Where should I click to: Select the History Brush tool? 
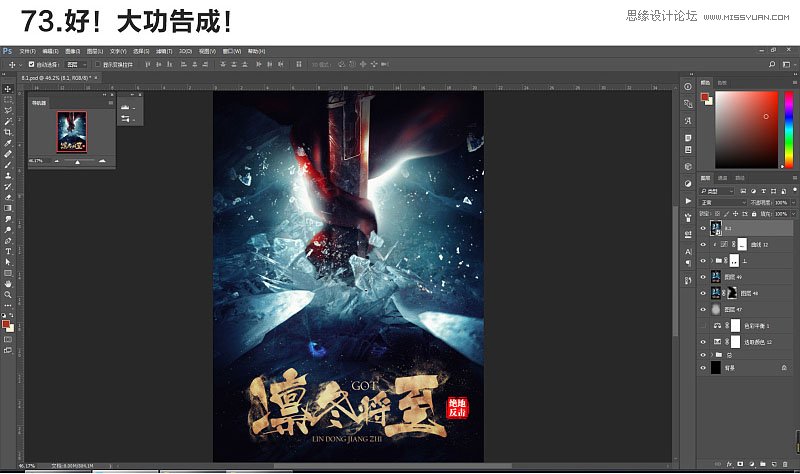[x=8, y=186]
